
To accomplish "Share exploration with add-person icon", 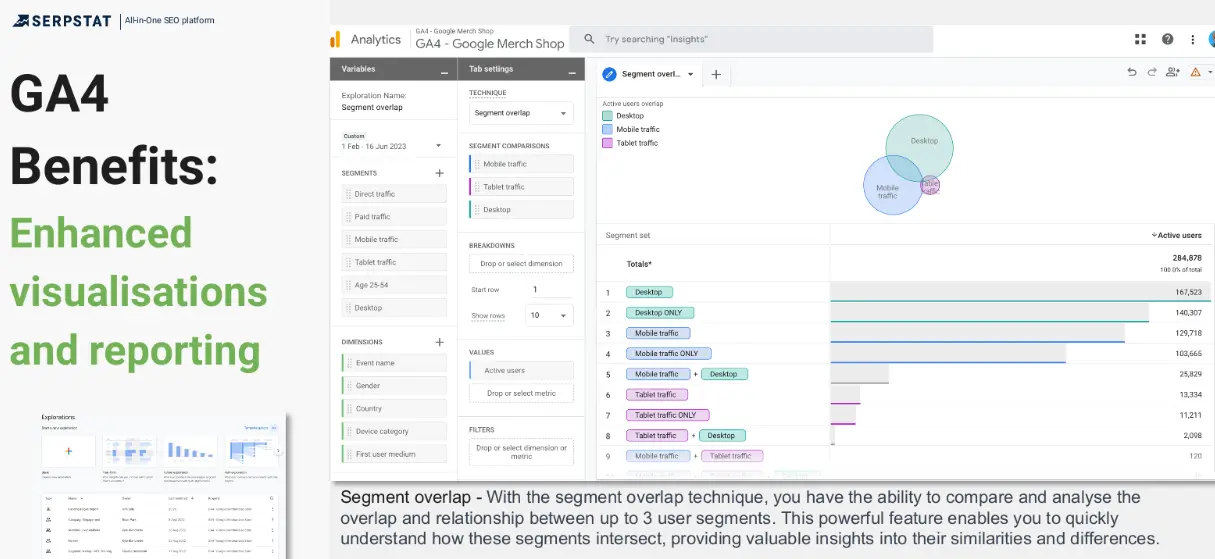I will pos(1172,72).
